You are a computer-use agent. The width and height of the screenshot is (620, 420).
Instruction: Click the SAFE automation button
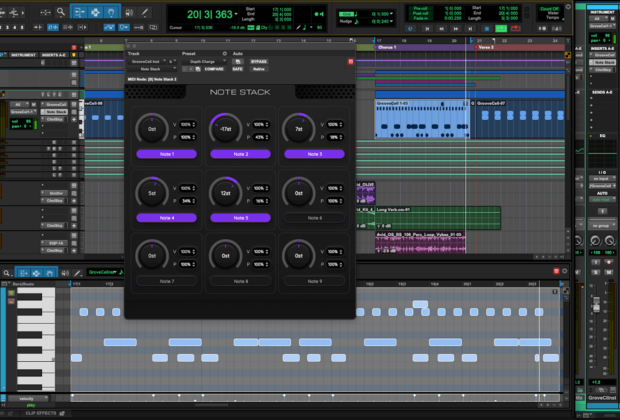tap(238, 69)
